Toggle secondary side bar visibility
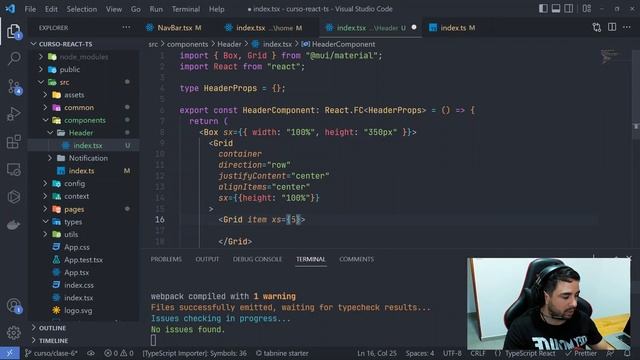 tap(569, 9)
